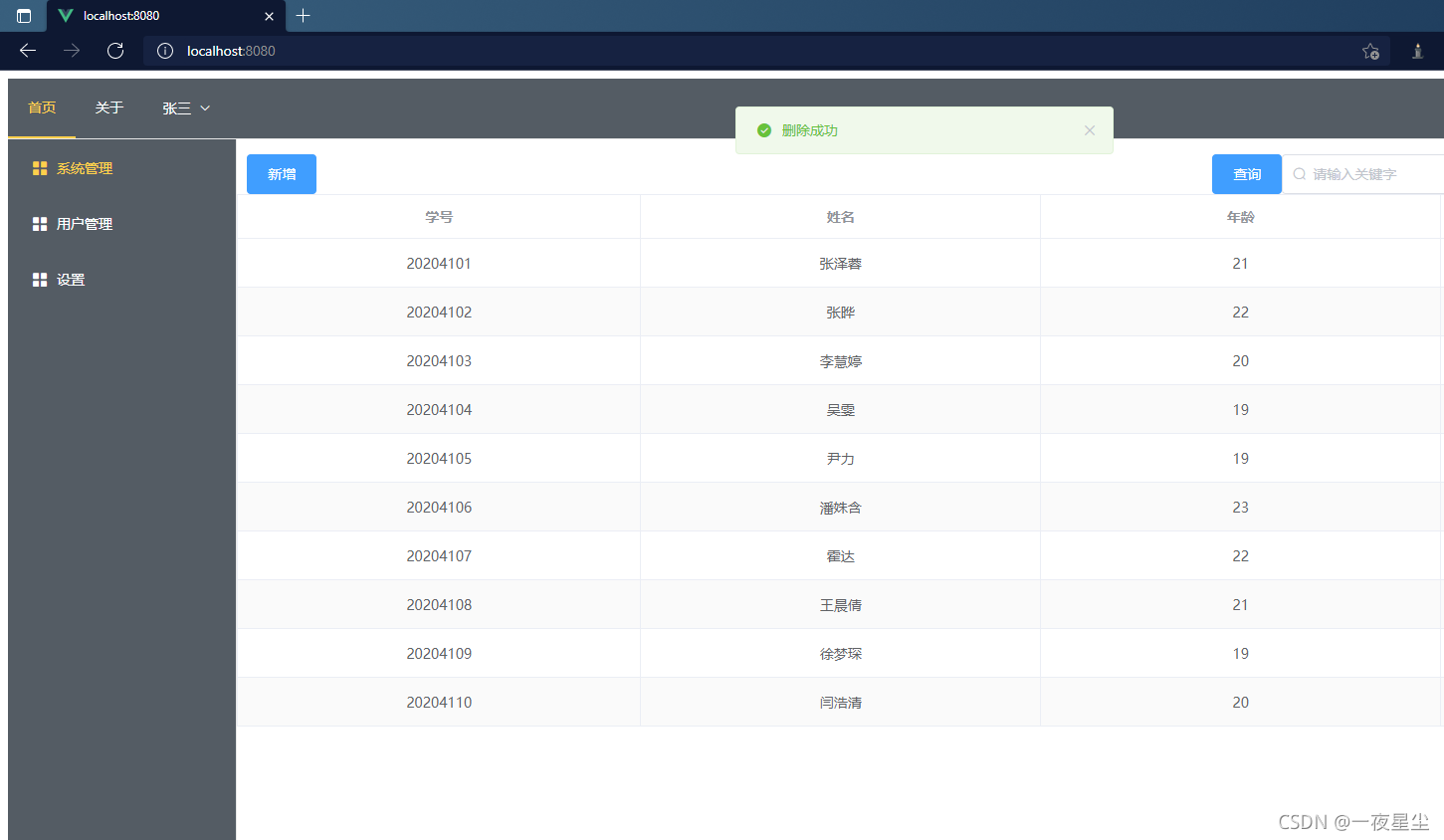Focus the 请输入关键字 search field

click(1363, 174)
